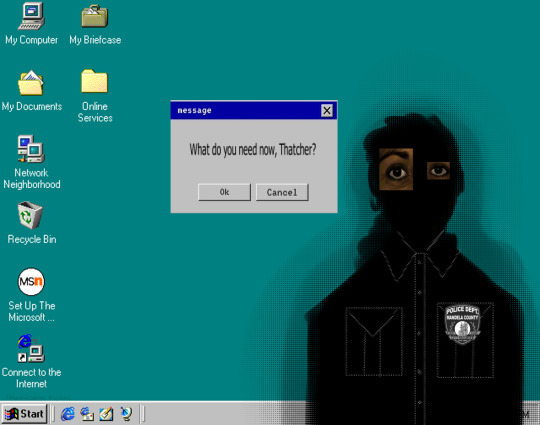The height and width of the screenshot is (425, 540).
Task: Click the message dialog title bar
Action: (x=254, y=111)
